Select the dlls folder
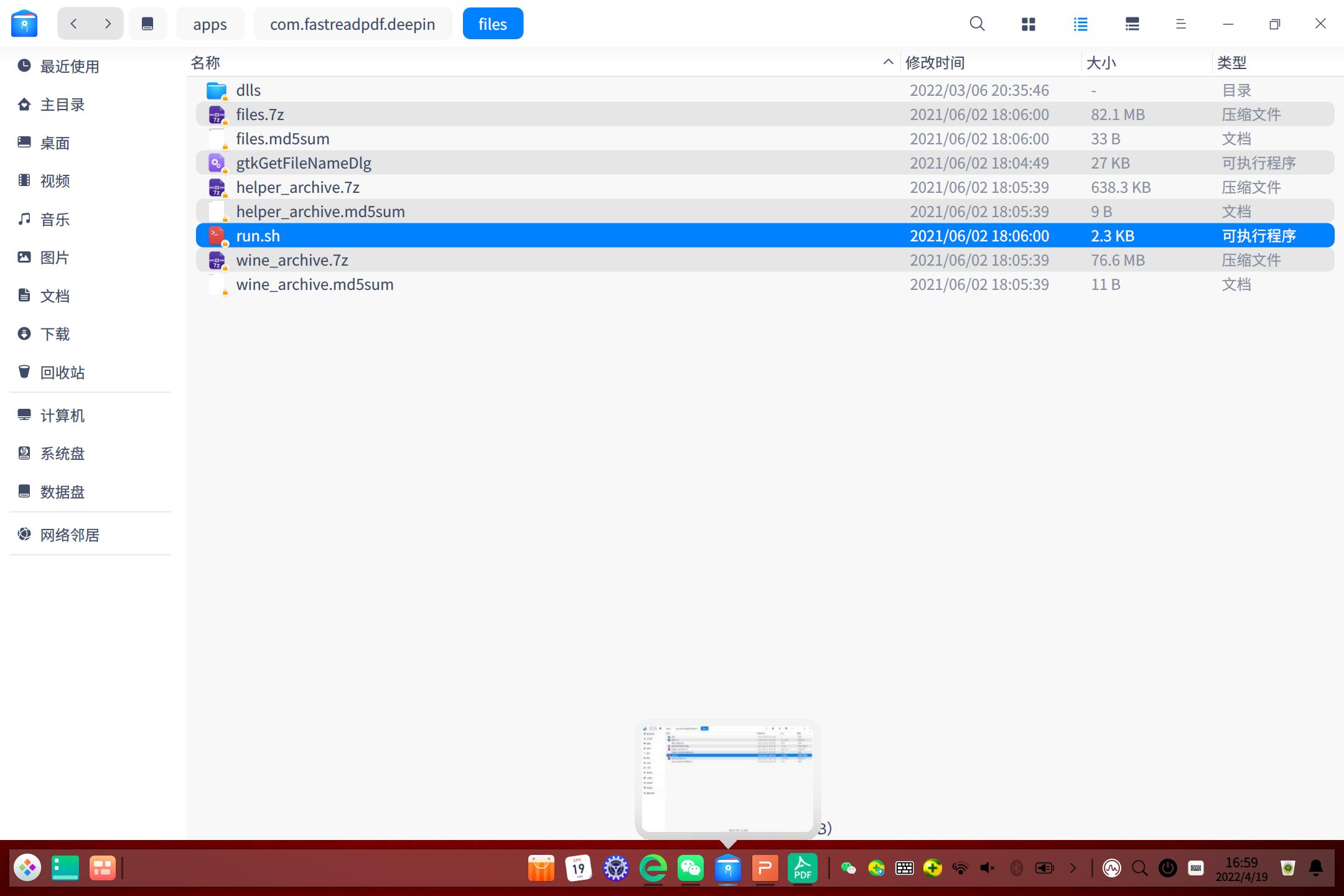The image size is (1344, 896). click(248, 90)
